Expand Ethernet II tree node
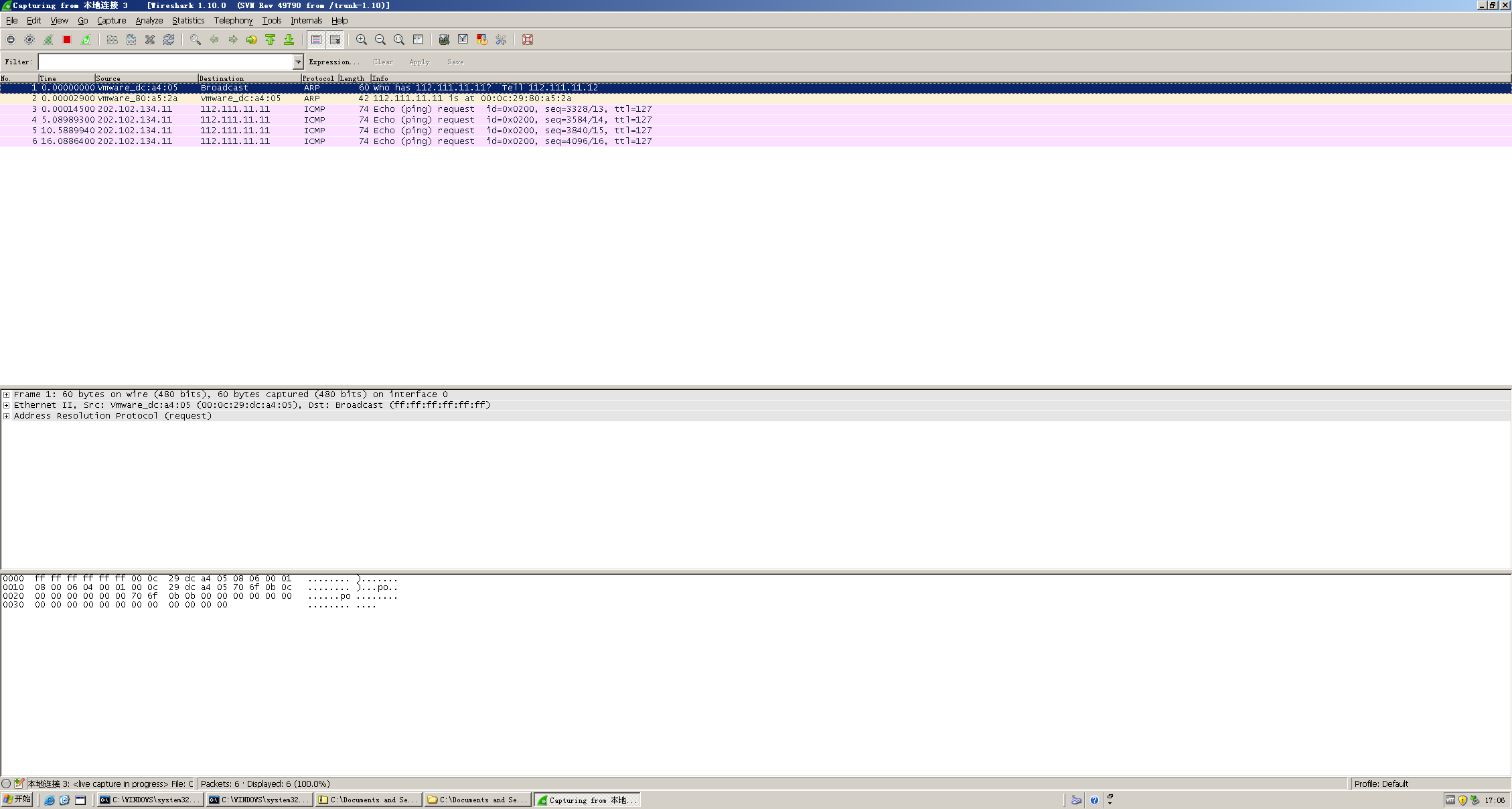 point(6,405)
